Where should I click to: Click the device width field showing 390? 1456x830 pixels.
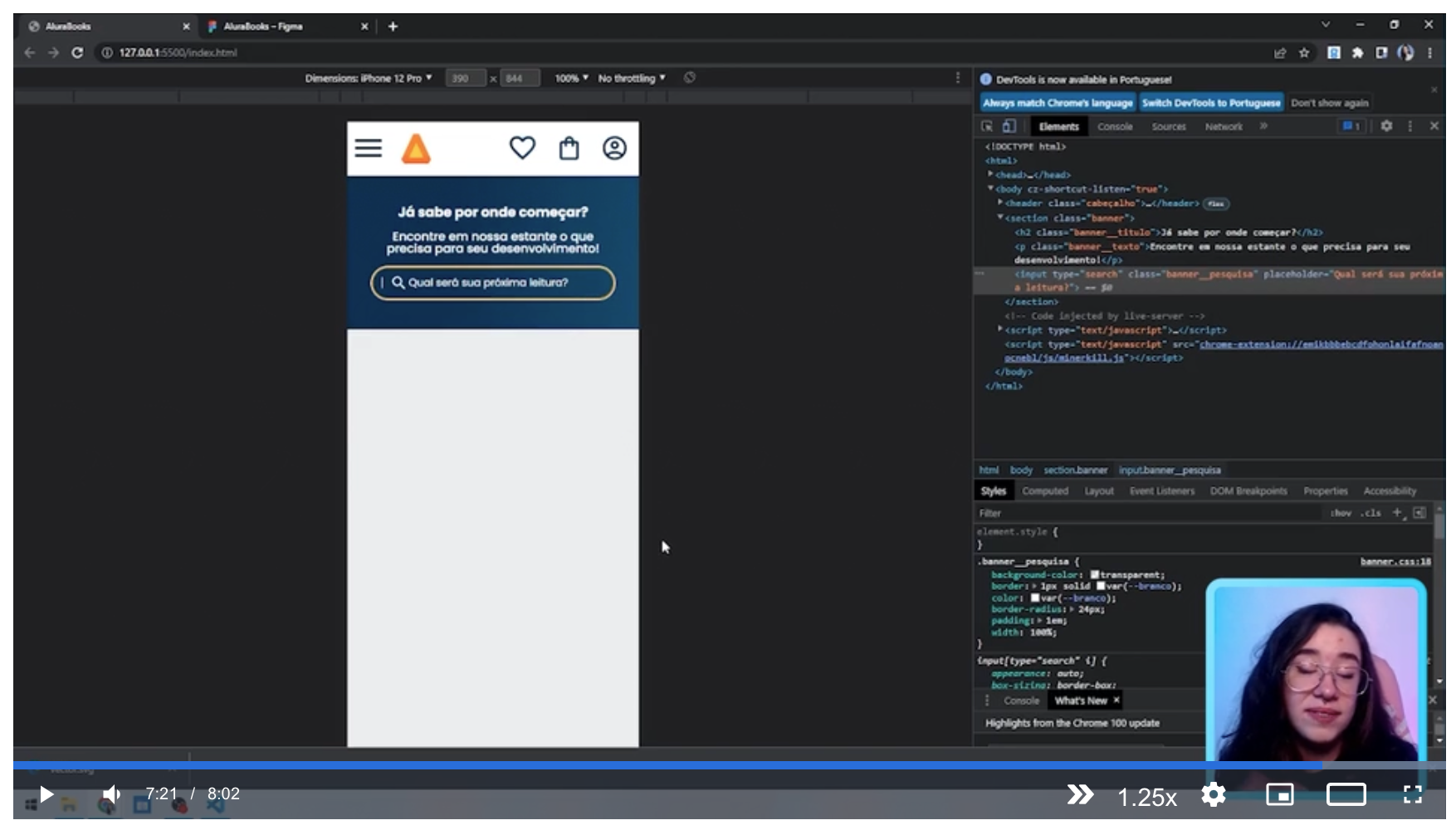click(465, 78)
